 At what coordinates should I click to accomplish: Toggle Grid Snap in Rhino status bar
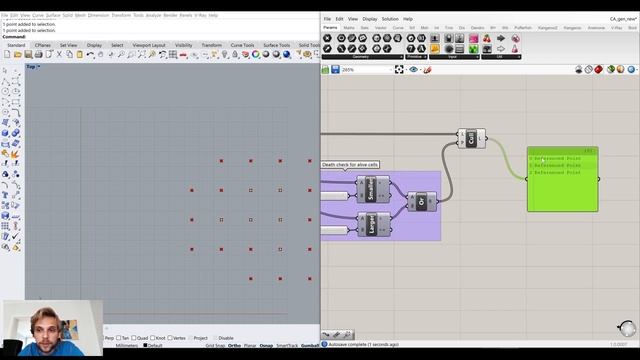coord(215,345)
